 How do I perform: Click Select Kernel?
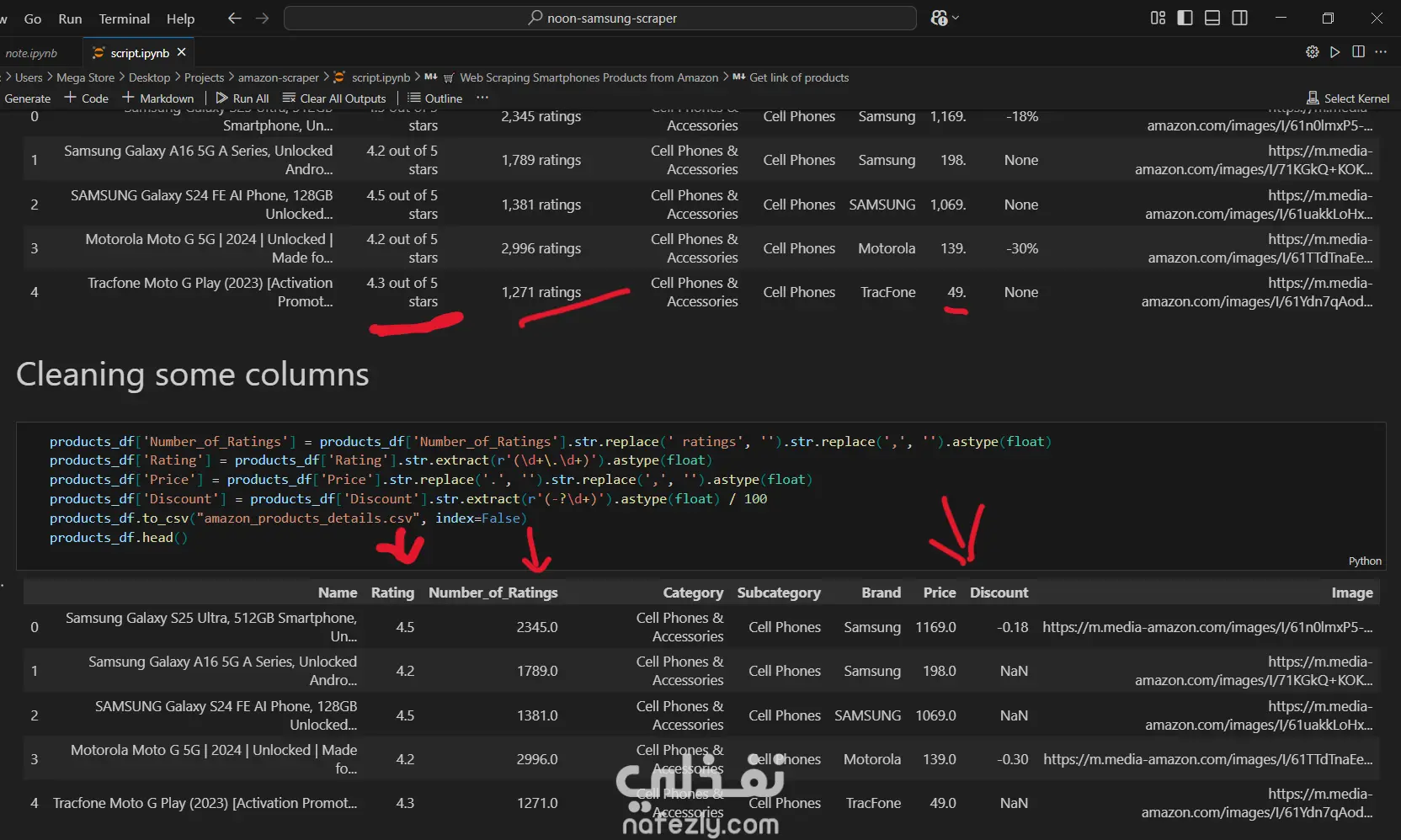click(1348, 98)
